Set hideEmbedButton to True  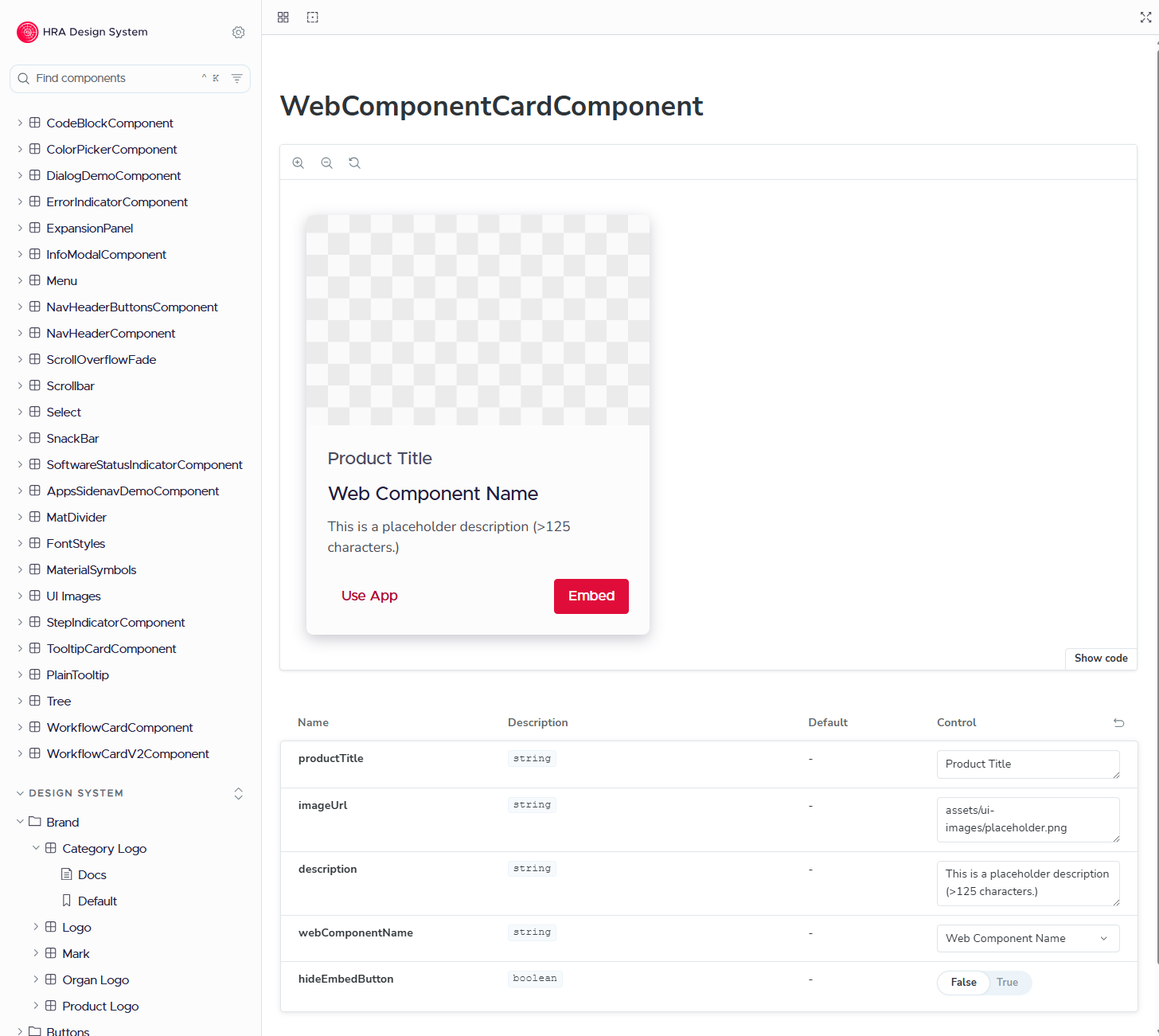1007,983
